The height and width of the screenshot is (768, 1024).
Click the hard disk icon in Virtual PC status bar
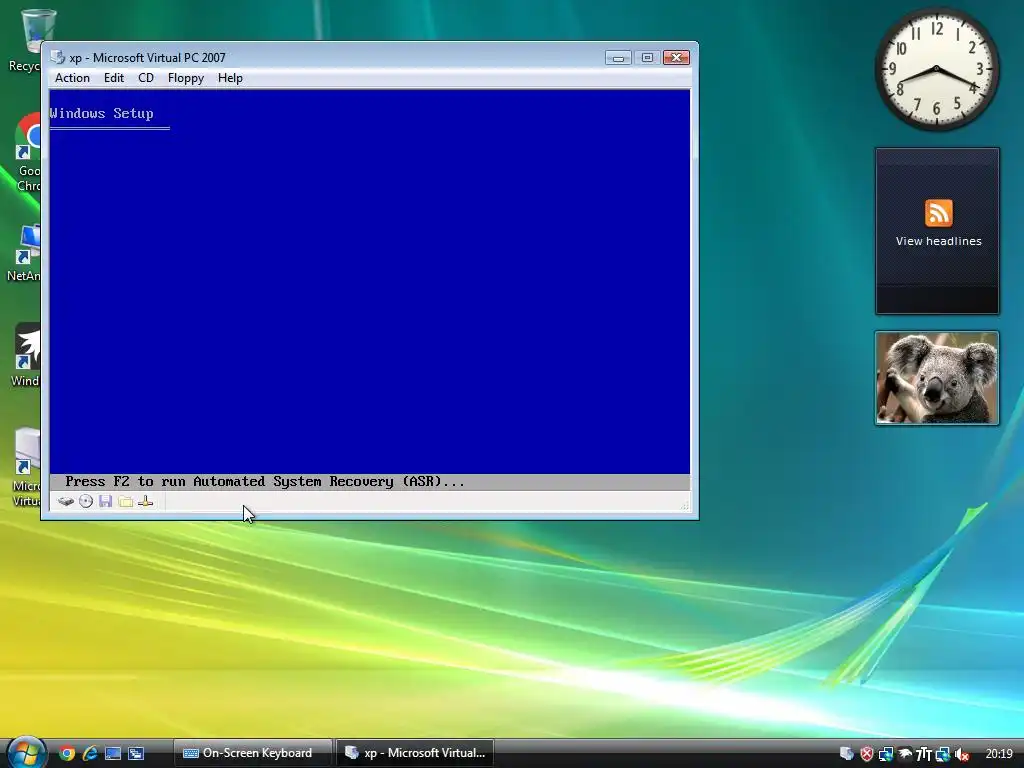pyautogui.click(x=65, y=502)
